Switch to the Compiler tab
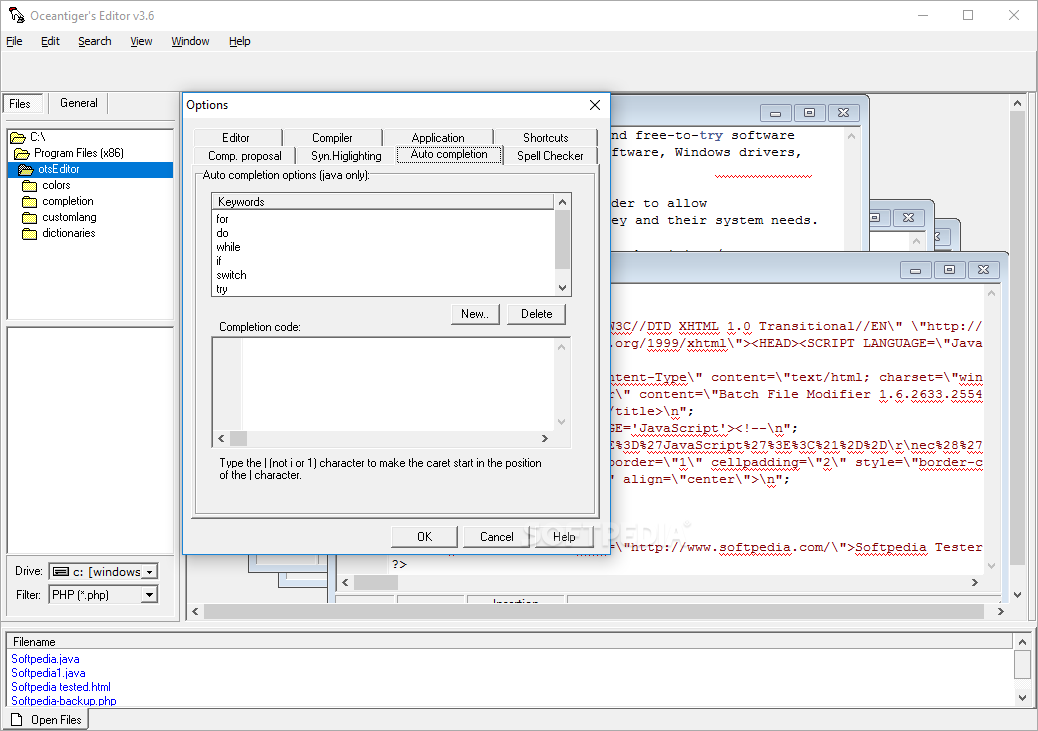 click(332, 138)
